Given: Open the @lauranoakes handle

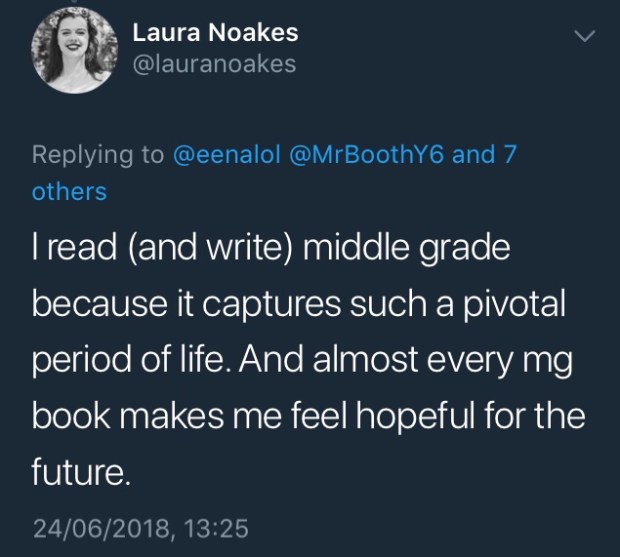Looking at the screenshot, I should pyautogui.click(x=214, y=64).
